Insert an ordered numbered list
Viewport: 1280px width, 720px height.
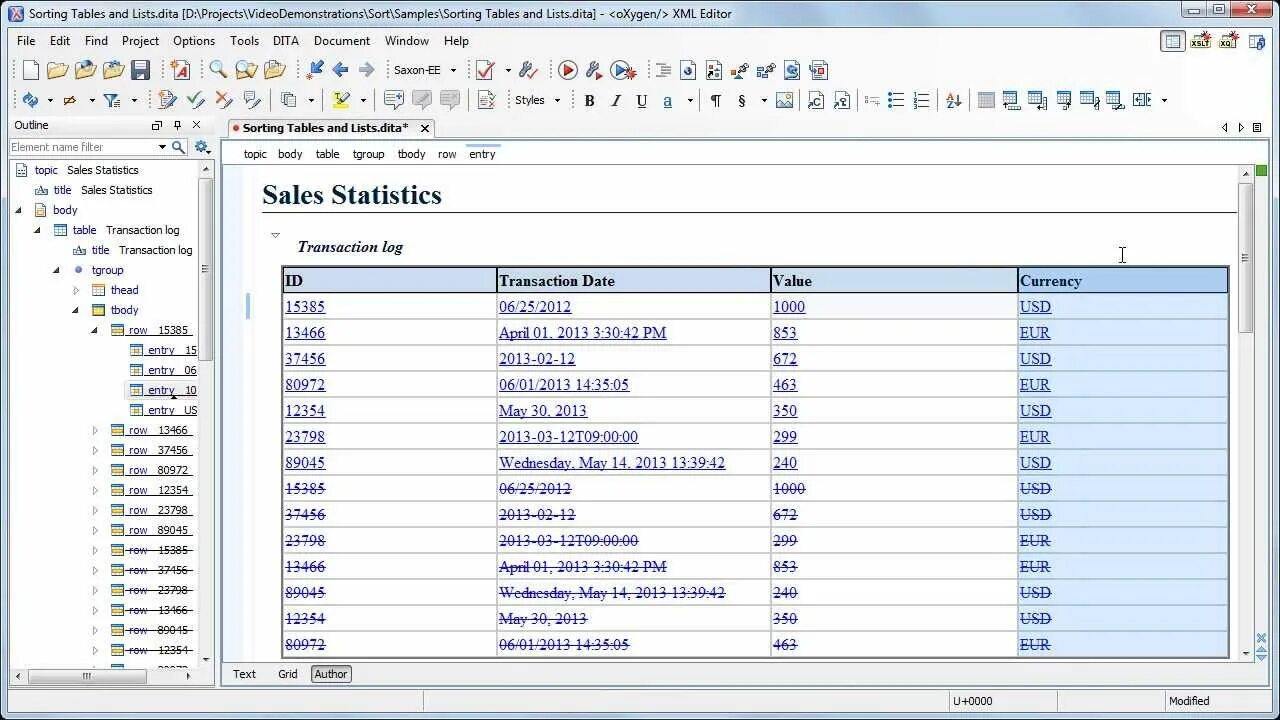(x=922, y=100)
